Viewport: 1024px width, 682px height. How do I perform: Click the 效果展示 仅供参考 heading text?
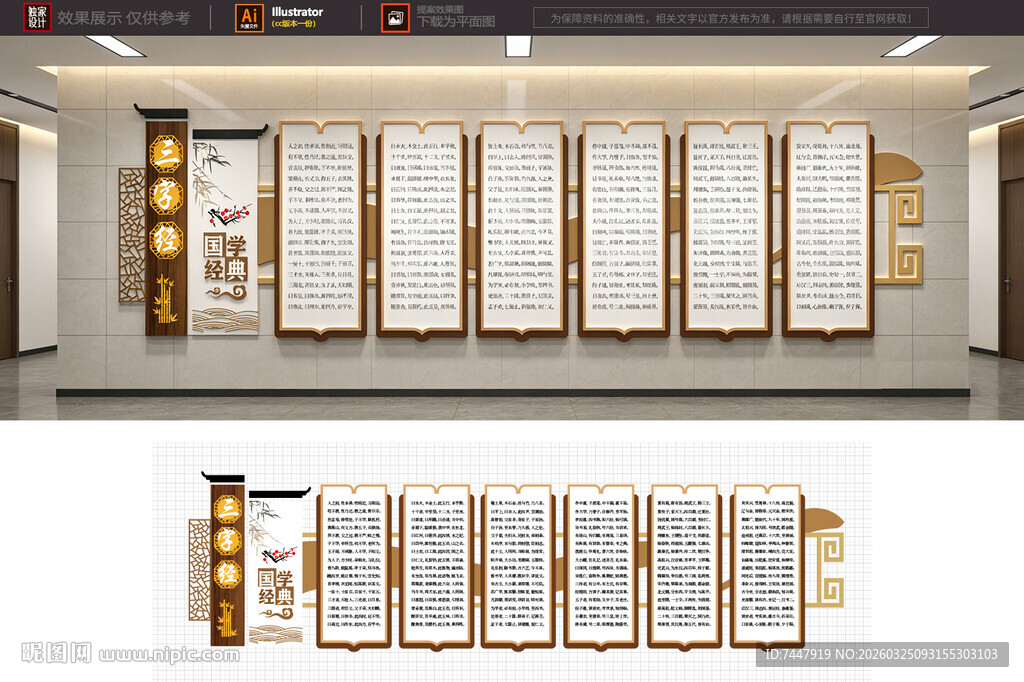[124, 18]
